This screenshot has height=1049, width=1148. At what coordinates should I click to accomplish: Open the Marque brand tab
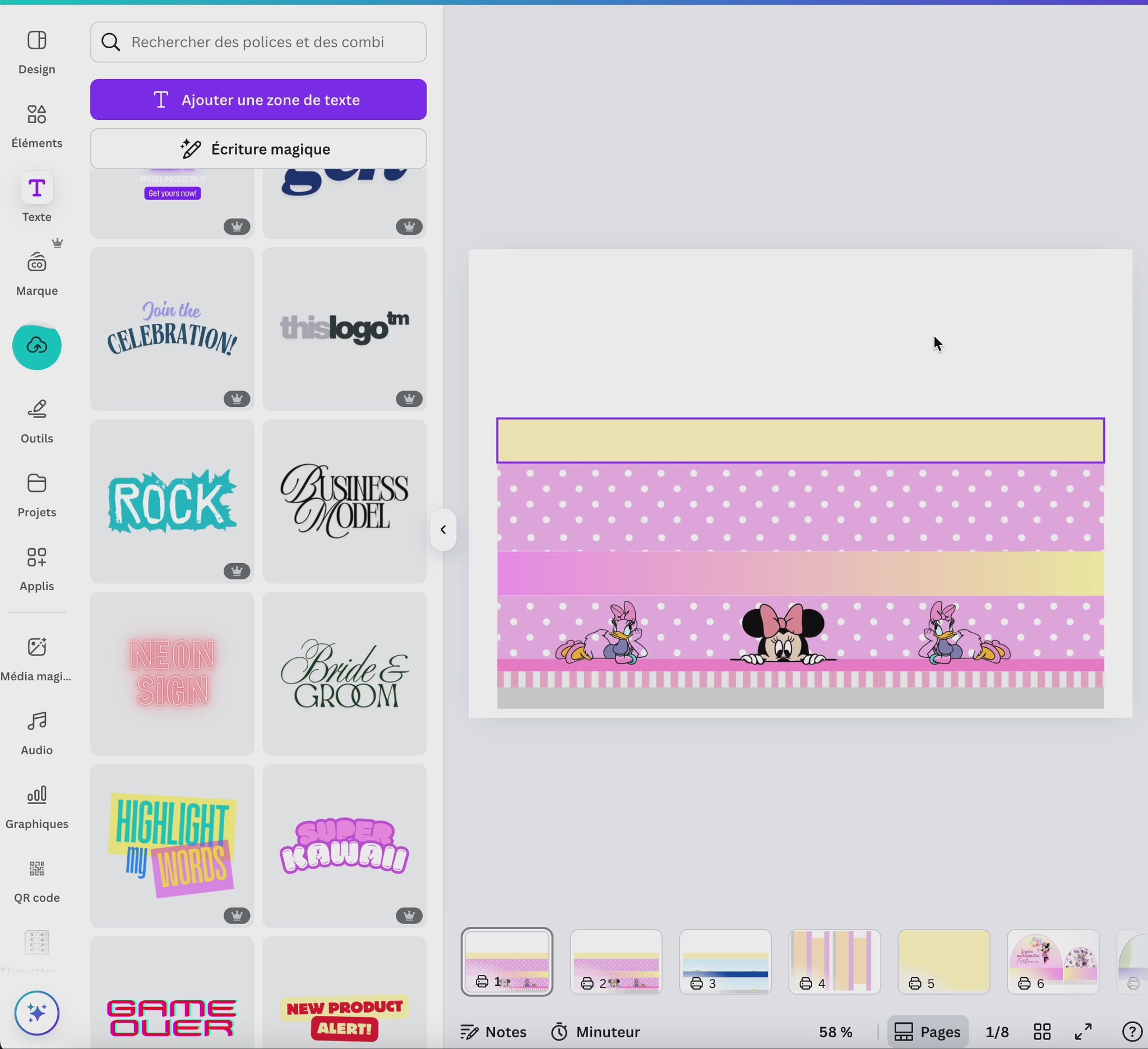click(x=36, y=273)
